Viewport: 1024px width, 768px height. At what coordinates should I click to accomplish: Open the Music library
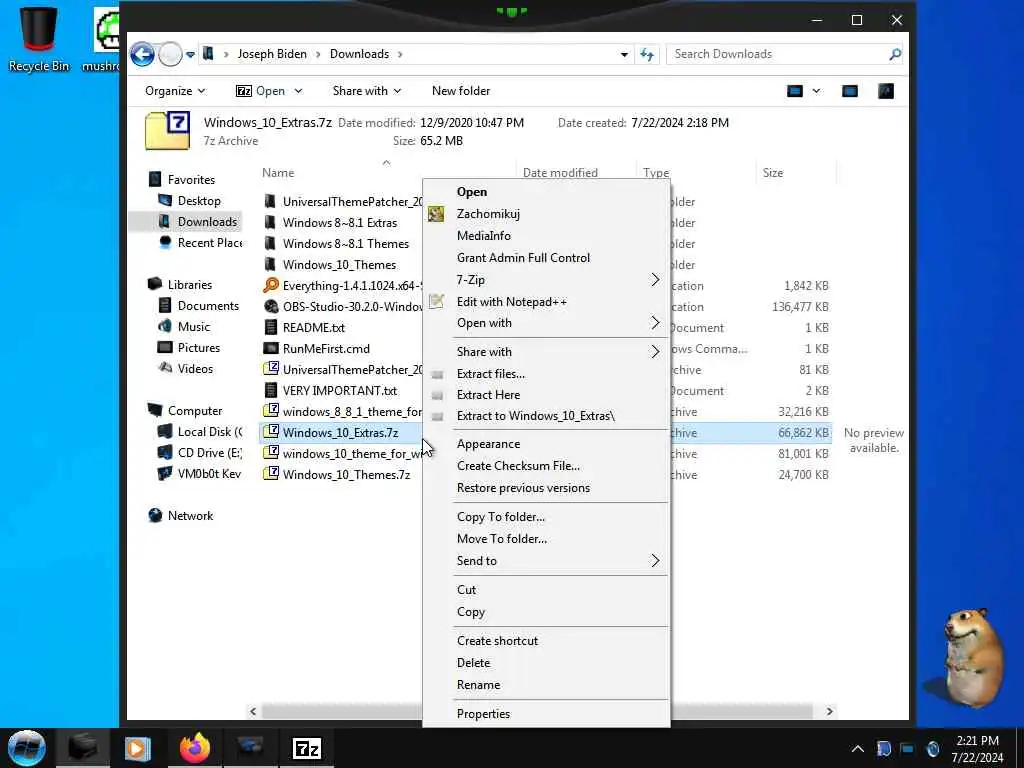[x=185, y=327]
